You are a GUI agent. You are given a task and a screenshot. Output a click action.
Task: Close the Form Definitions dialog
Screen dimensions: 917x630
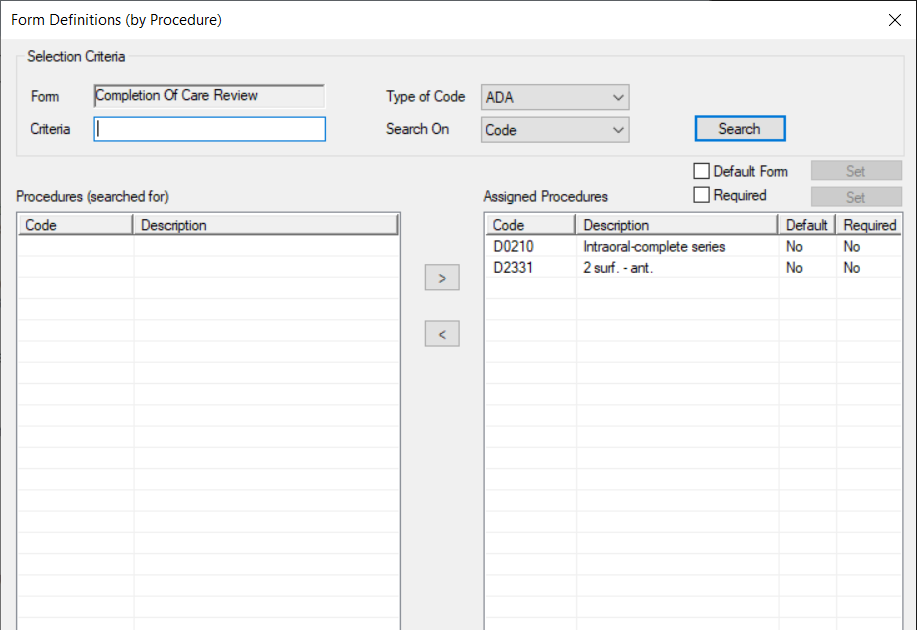click(894, 19)
